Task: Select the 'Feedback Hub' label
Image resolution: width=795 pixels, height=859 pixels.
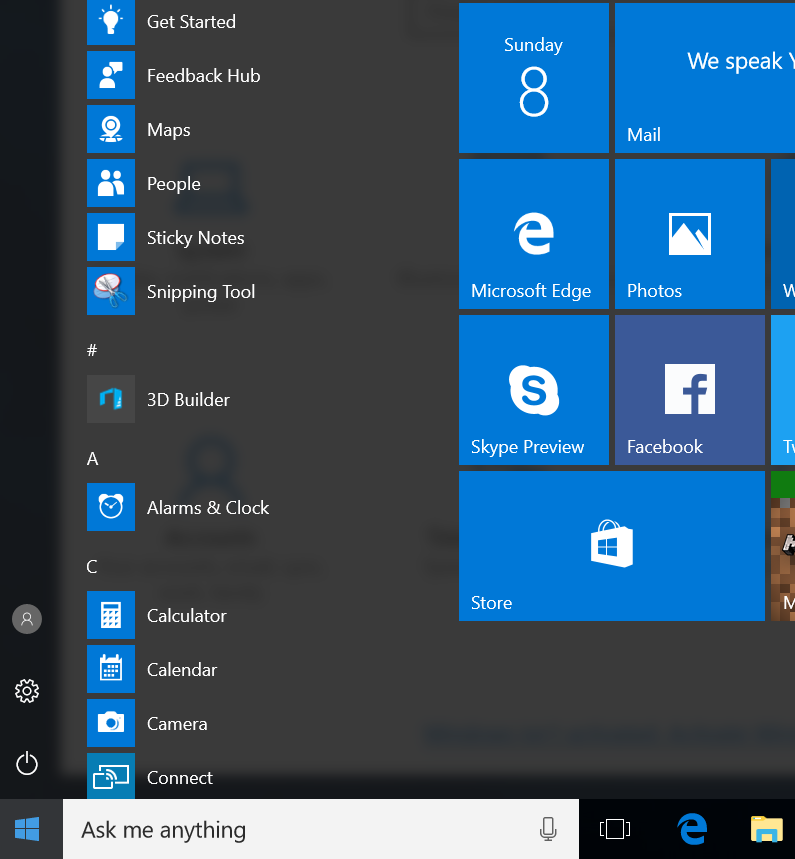Action: pos(203,76)
